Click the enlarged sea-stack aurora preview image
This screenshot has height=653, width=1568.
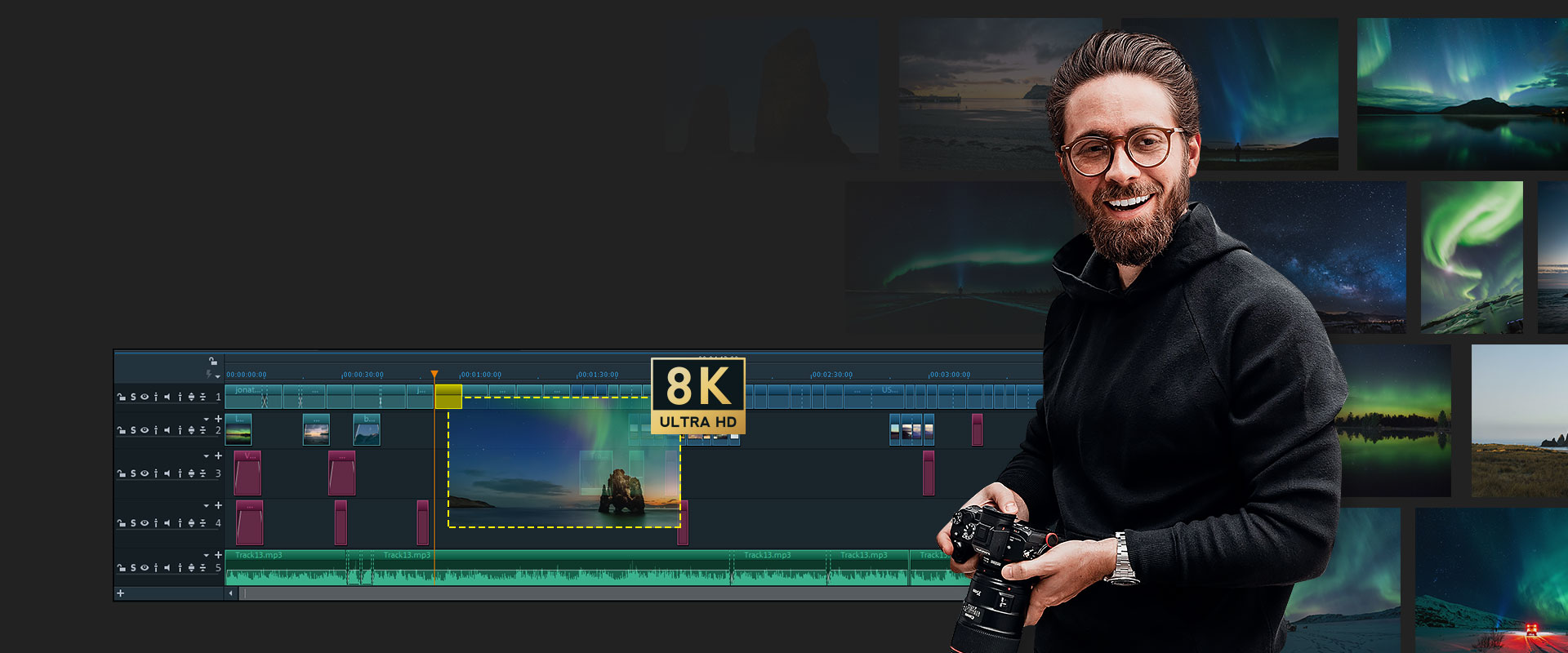[564, 463]
